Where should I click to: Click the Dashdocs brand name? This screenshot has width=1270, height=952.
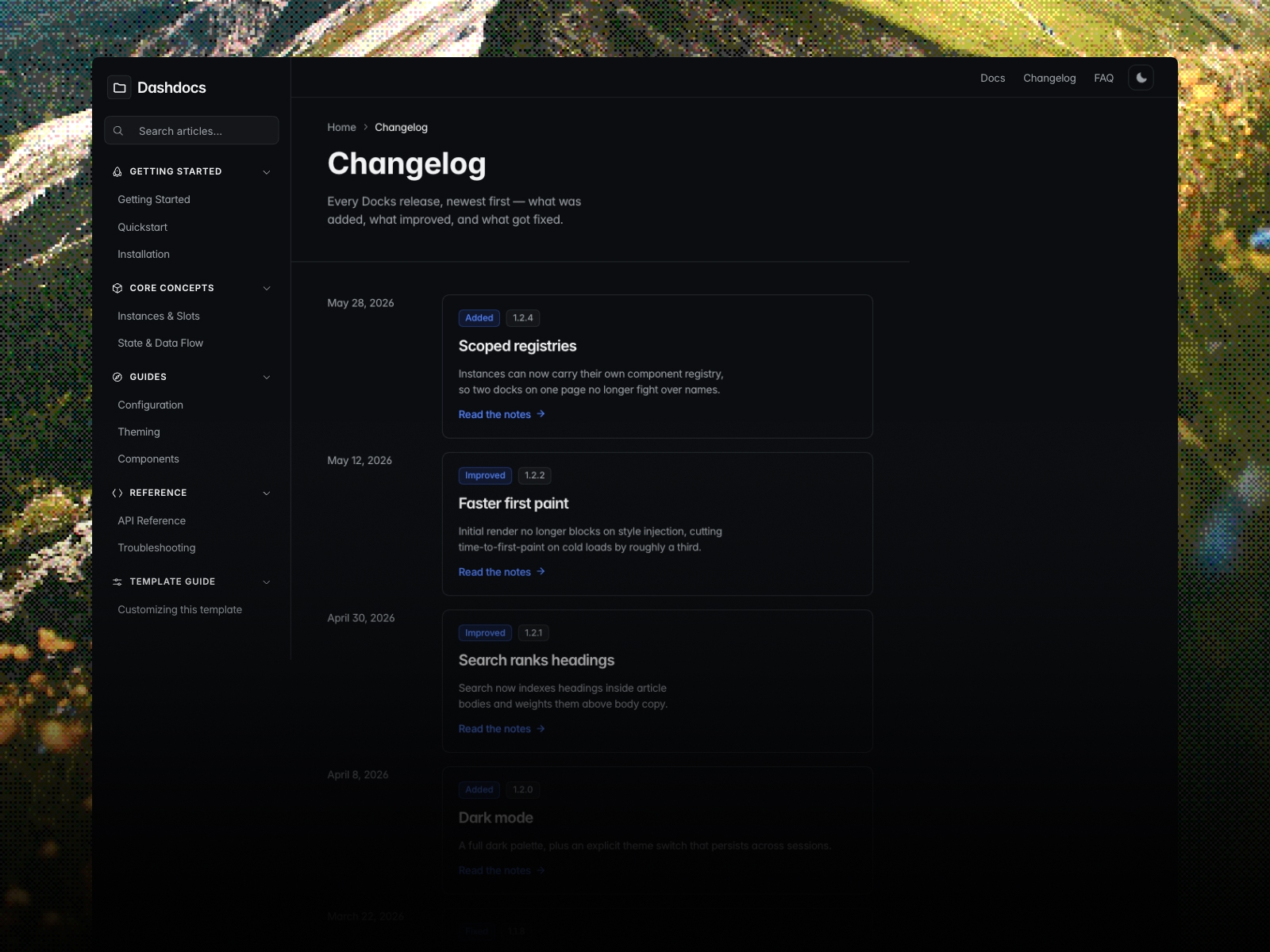pos(171,87)
